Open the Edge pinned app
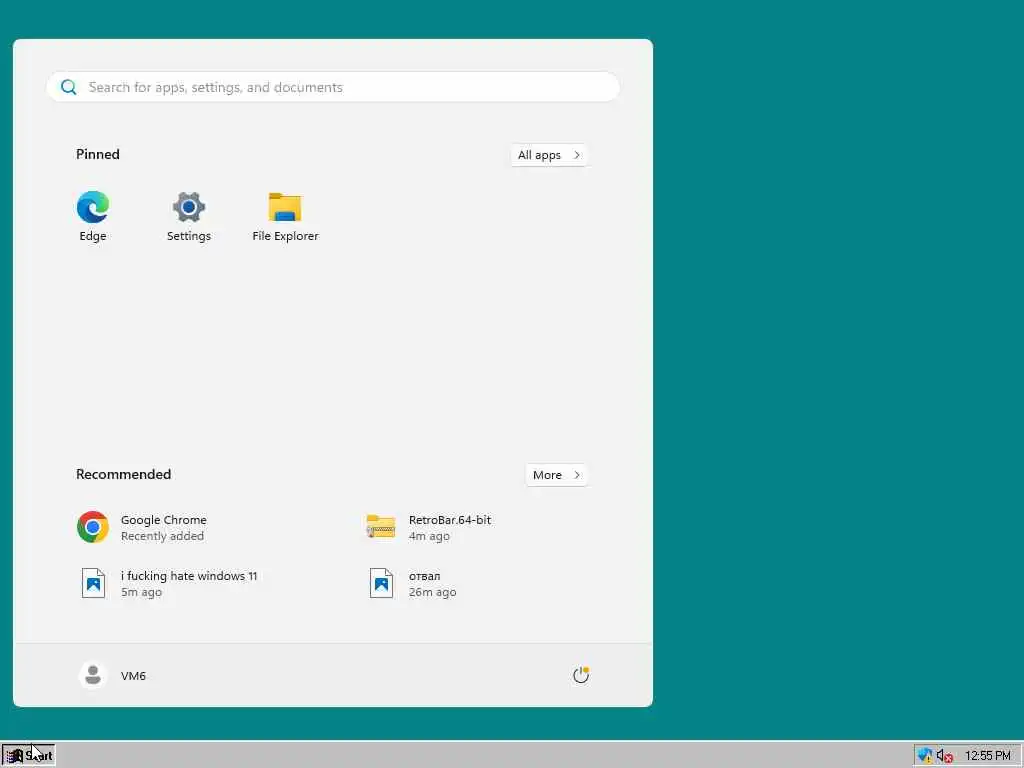The height and width of the screenshot is (768, 1024). (93, 216)
